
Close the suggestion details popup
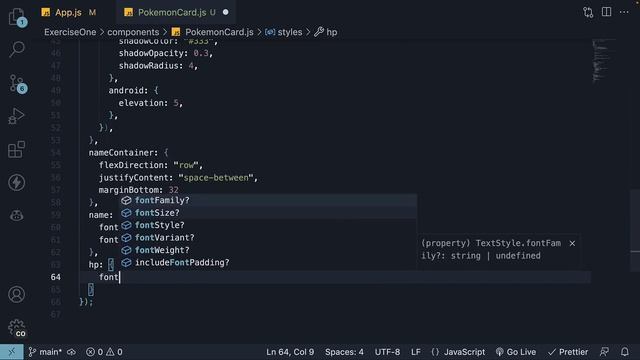(572, 243)
